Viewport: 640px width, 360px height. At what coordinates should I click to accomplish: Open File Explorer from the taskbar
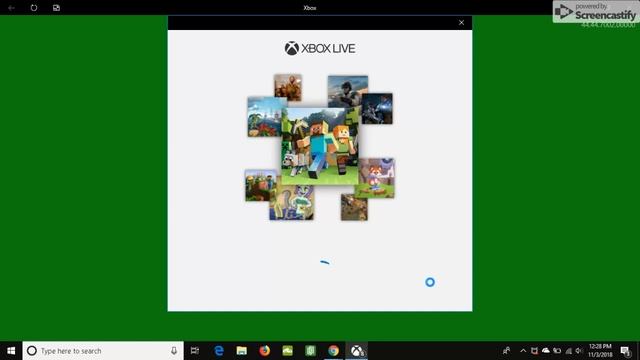pyautogui.click(x=242, y=351)
